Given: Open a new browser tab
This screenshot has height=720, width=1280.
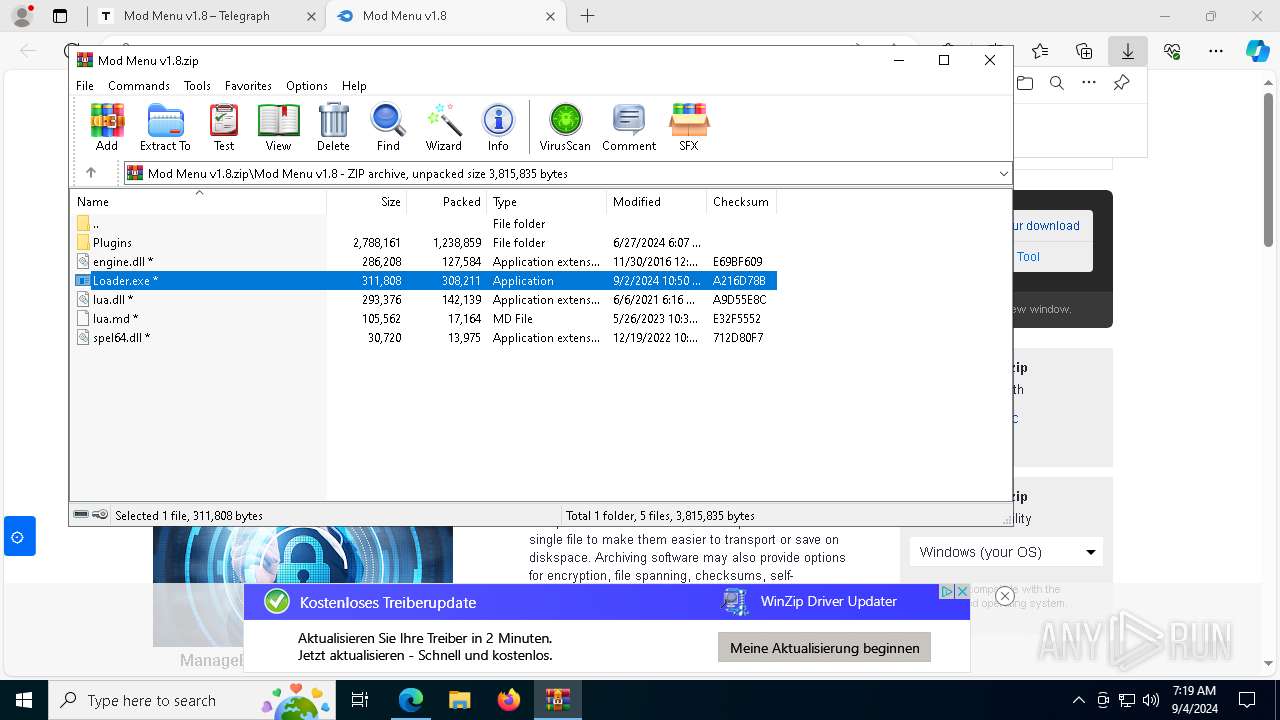Looking at the screenshot, I should [x=587, y=16].
